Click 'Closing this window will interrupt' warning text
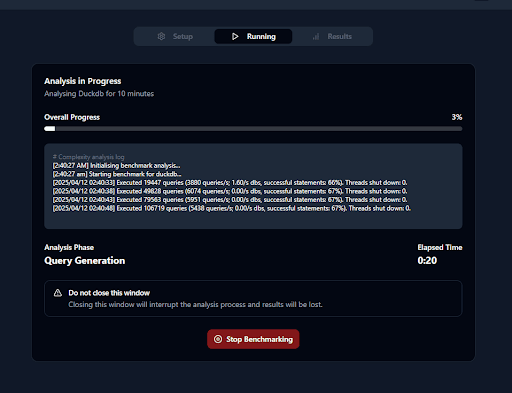The width and height of the screenshot is (512, 393). [x=195, y=304]
